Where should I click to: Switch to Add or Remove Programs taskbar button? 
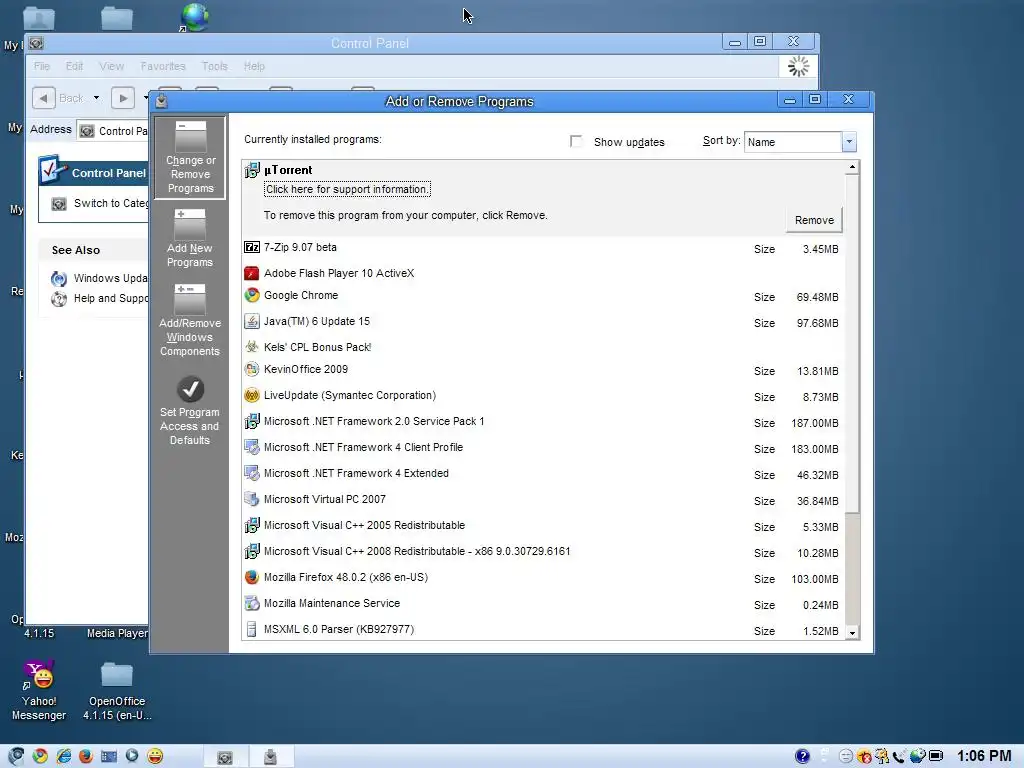click(270, 756)
